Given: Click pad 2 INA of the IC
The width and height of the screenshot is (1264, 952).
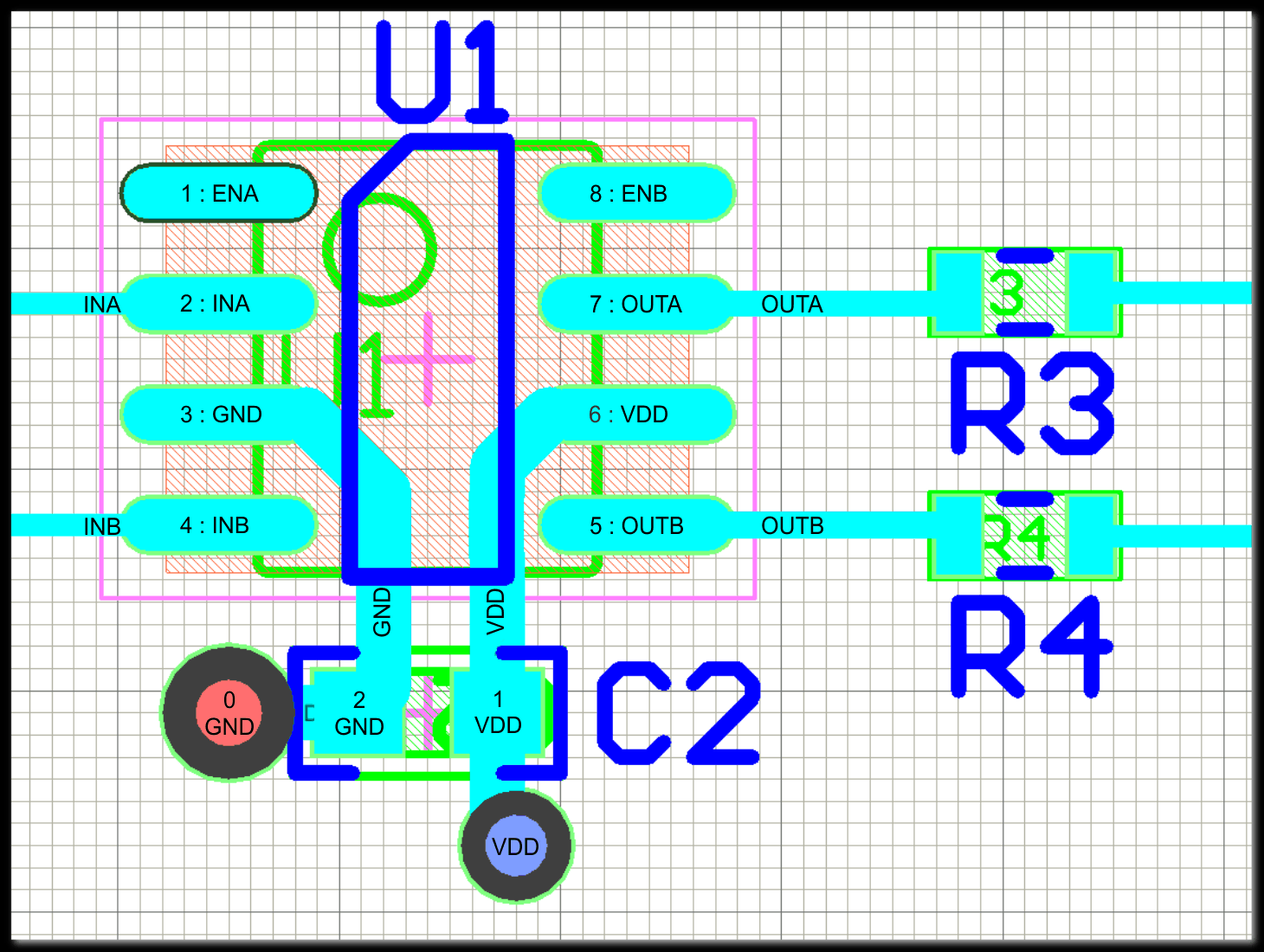Looking at the screenshot, I should point(219,304).
